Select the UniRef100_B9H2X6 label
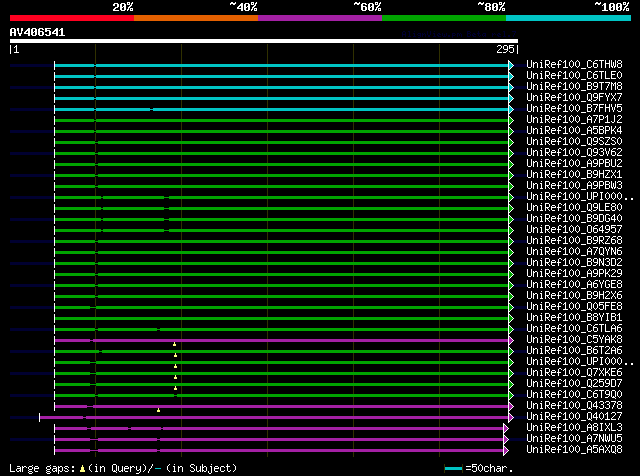 click(x=574, y=296)
